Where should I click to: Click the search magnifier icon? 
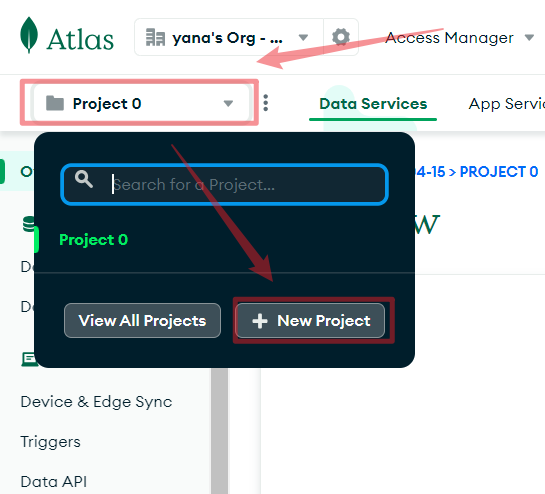click(84, 179)
